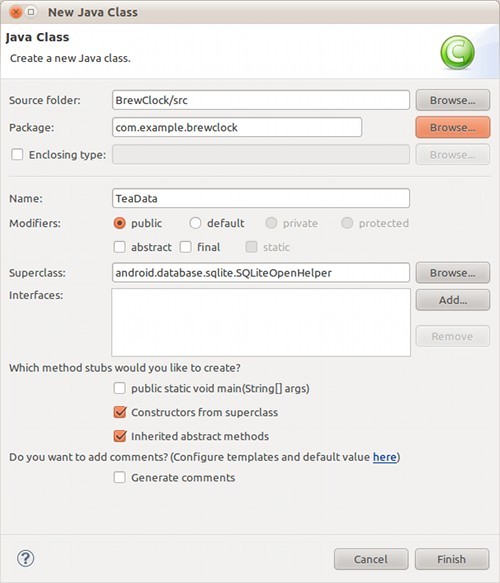
Task: Uncheck Inherited abstract methods
Action: tap(120, 436)
